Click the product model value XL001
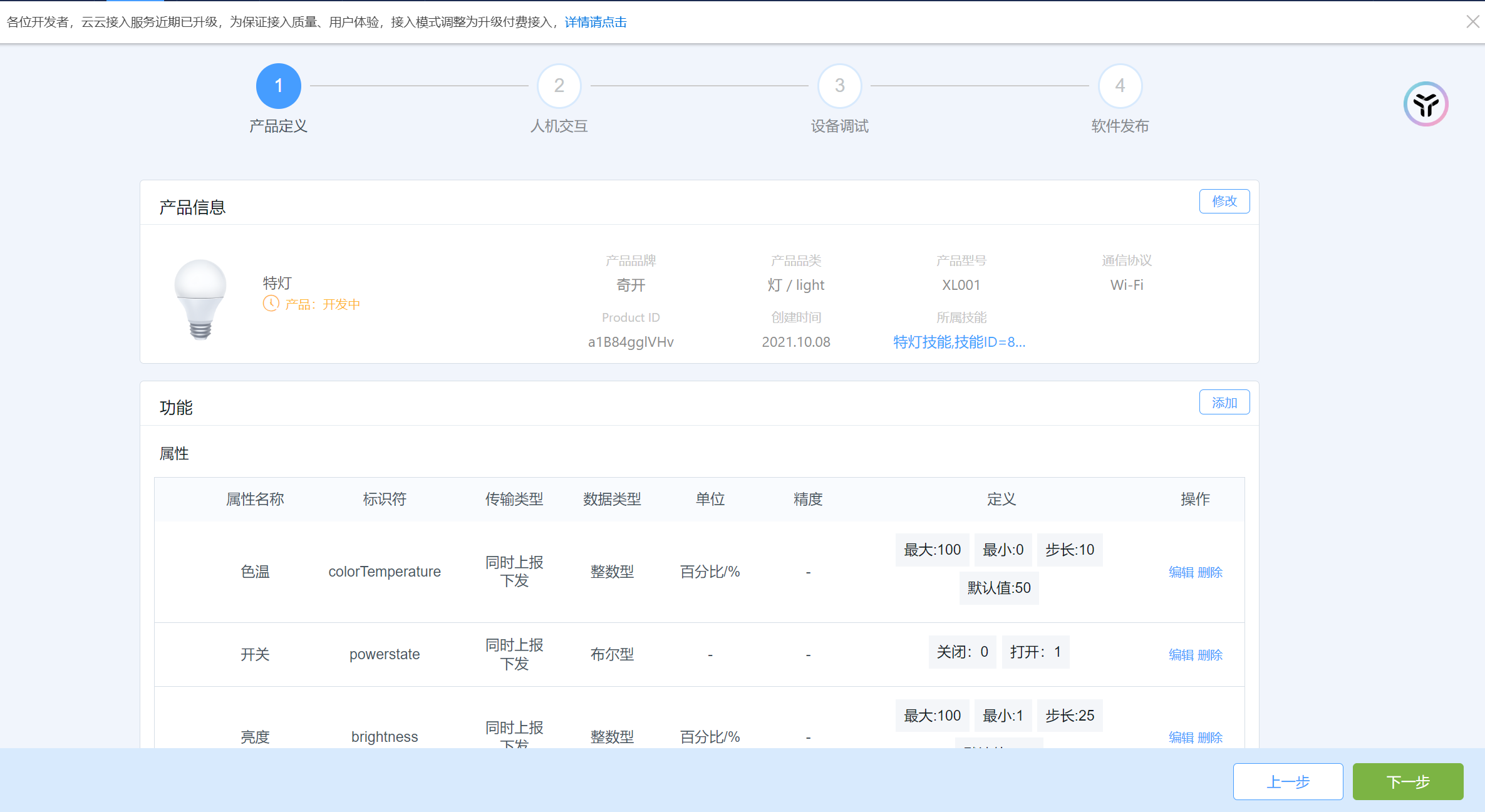The width and height of the screenshot is (1485, 812). click(961, 285)
